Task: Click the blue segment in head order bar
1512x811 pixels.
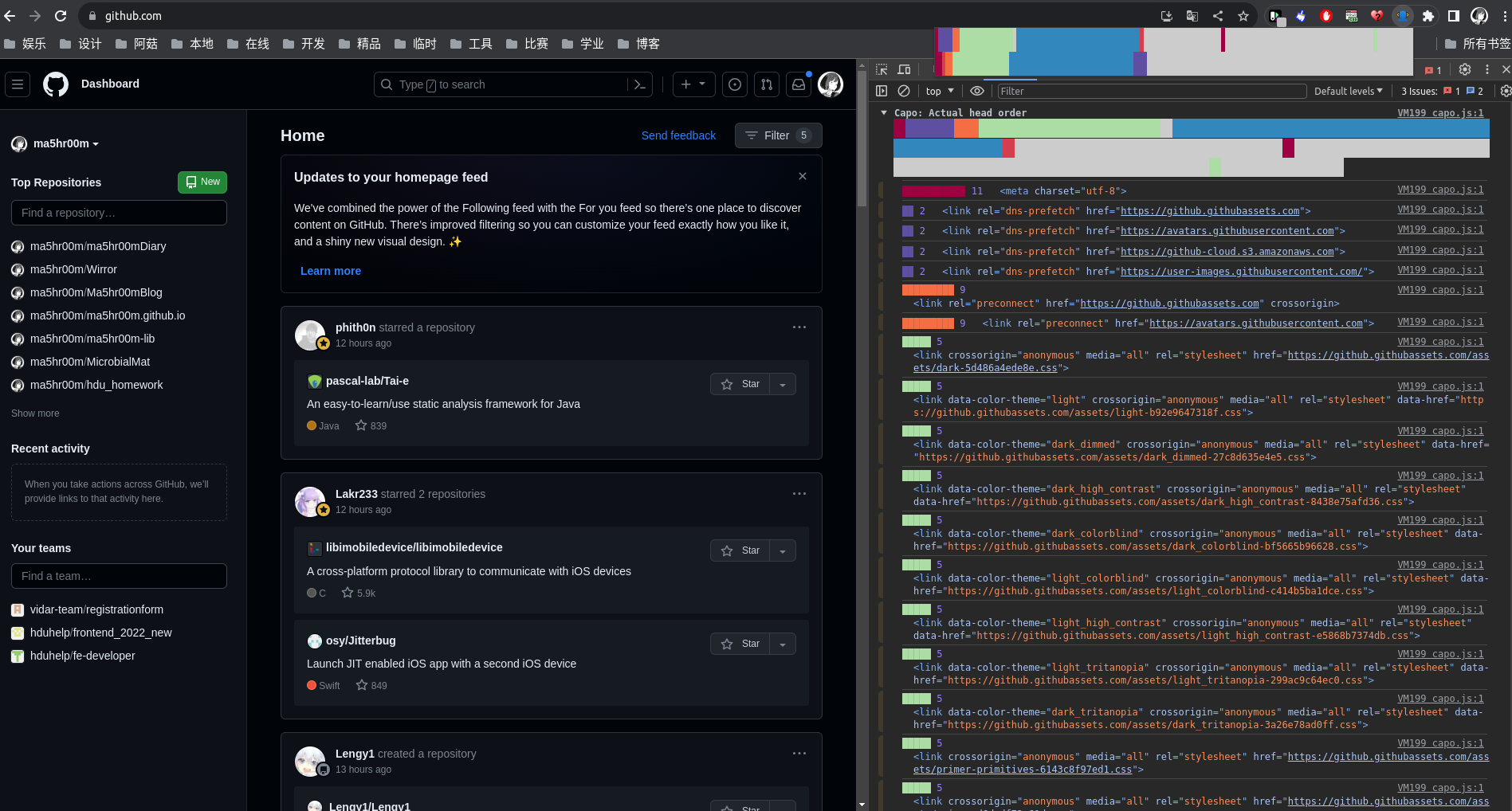Action: click(x=1330, y=128)
